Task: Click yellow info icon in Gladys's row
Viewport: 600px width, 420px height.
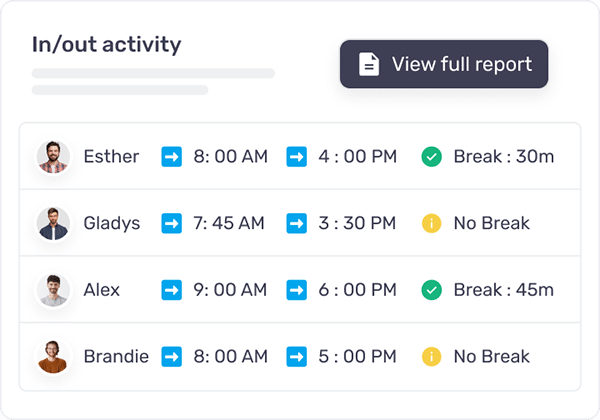Action: pos(431,223)
